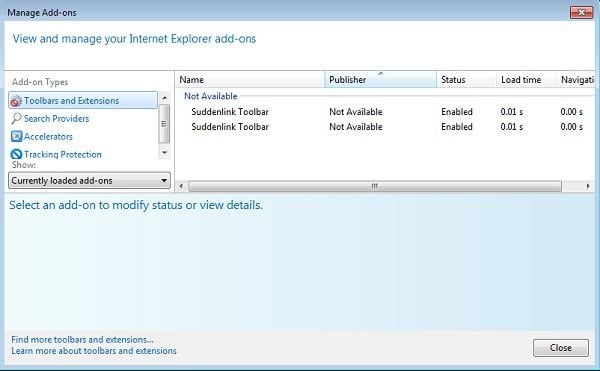Click the Close button
Image resolution: width=600 pixels, height=371 pixels.
(561, 348)
